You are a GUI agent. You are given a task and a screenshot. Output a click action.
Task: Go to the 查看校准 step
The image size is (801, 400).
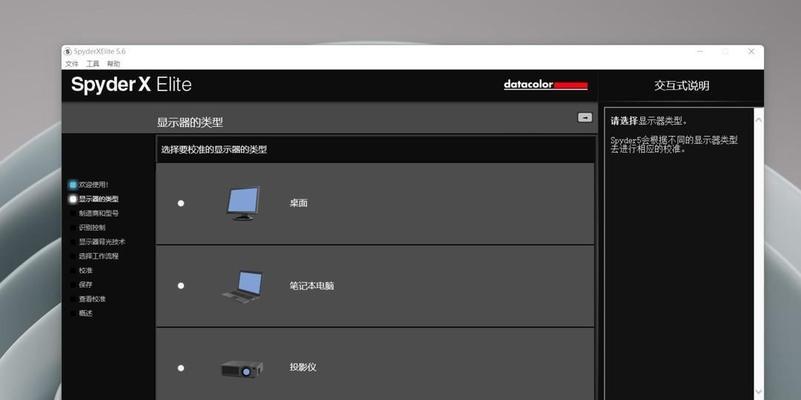click(92, 299)
